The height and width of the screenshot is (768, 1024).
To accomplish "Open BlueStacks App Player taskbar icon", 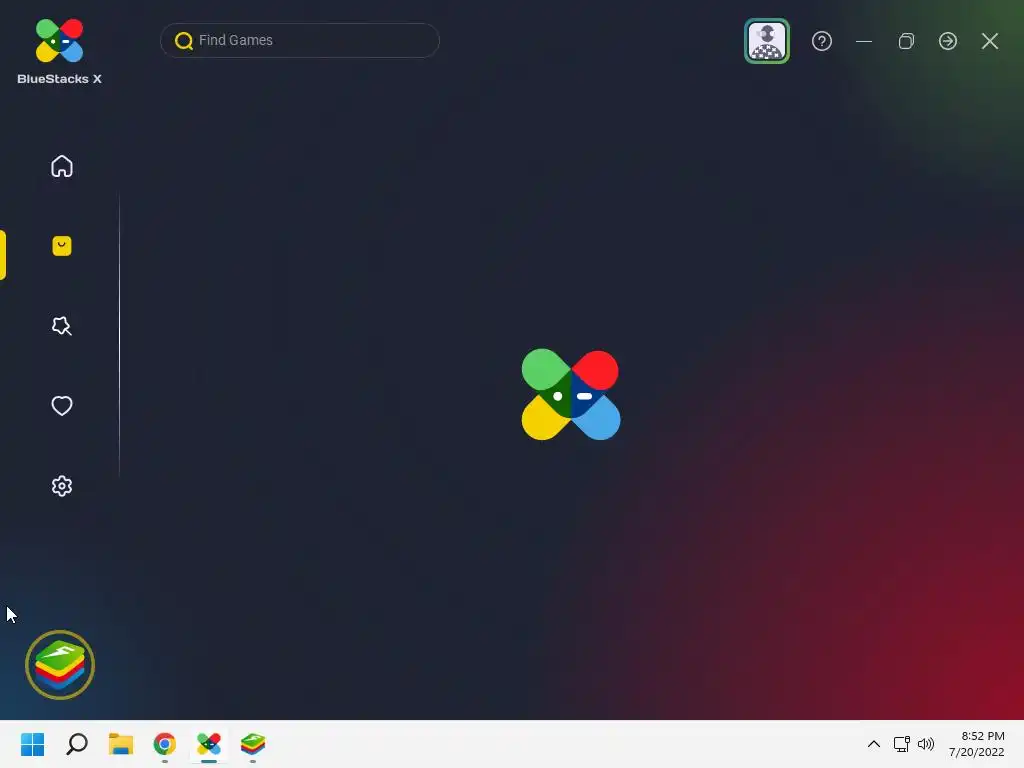I will point(253,744).
